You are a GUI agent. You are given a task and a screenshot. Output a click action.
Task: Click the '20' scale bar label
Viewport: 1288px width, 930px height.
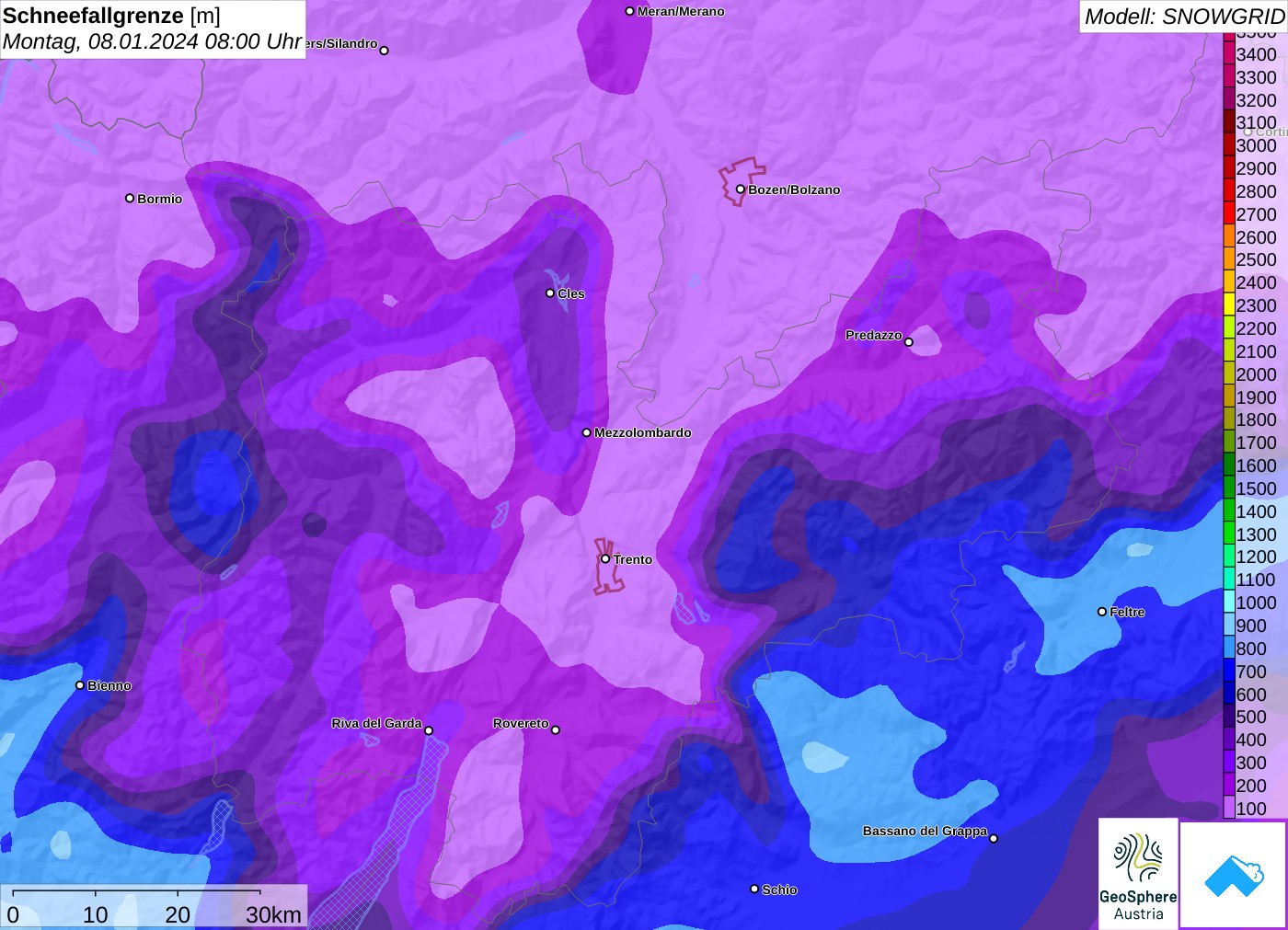click(178, 914)
